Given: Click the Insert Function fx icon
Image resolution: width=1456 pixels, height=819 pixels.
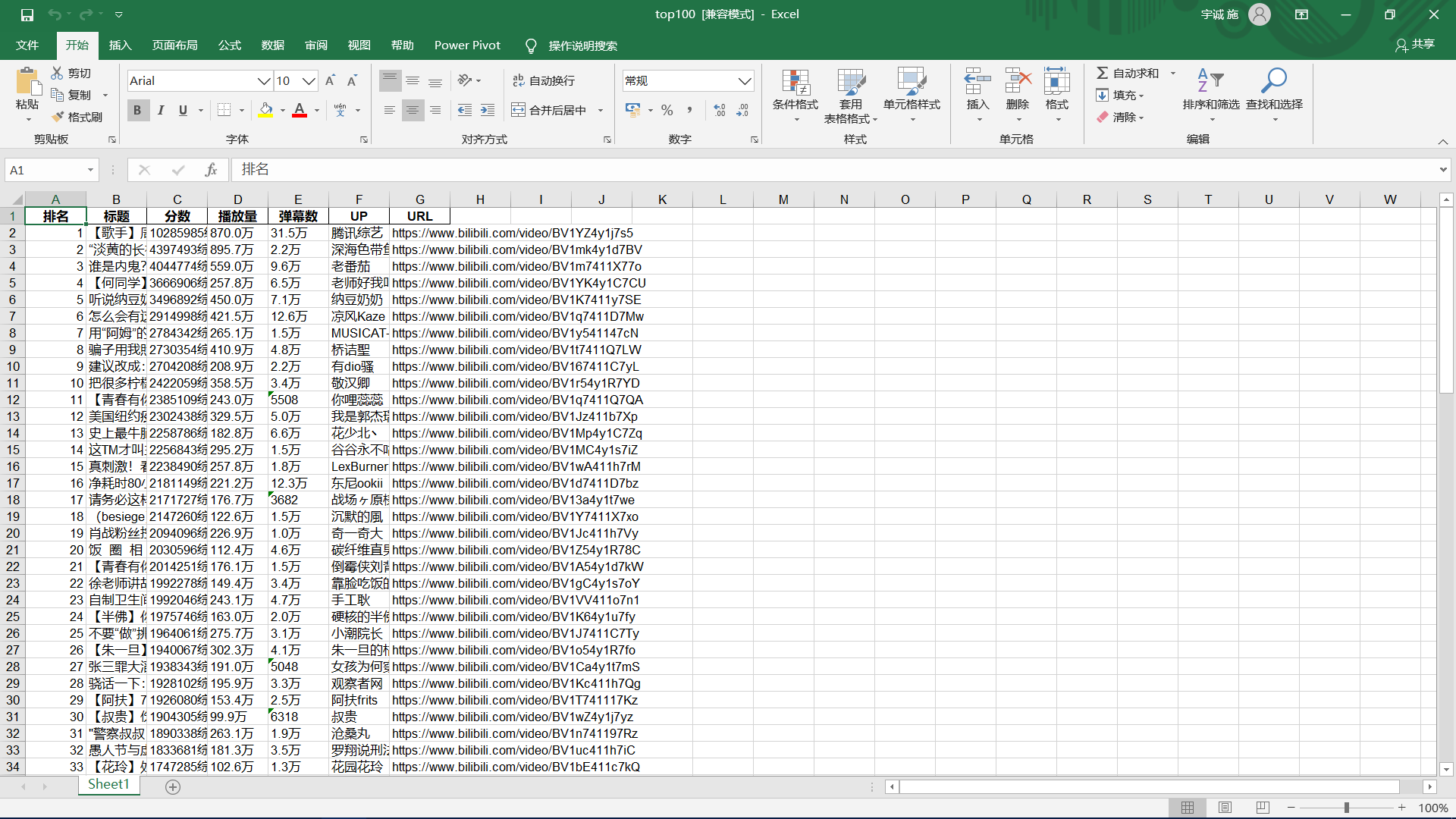Looking at the screenshot, I should 211,170.
